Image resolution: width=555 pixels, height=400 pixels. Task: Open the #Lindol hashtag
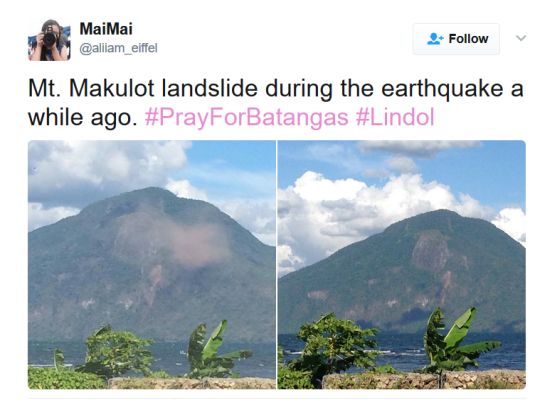[x=395, y=117]
